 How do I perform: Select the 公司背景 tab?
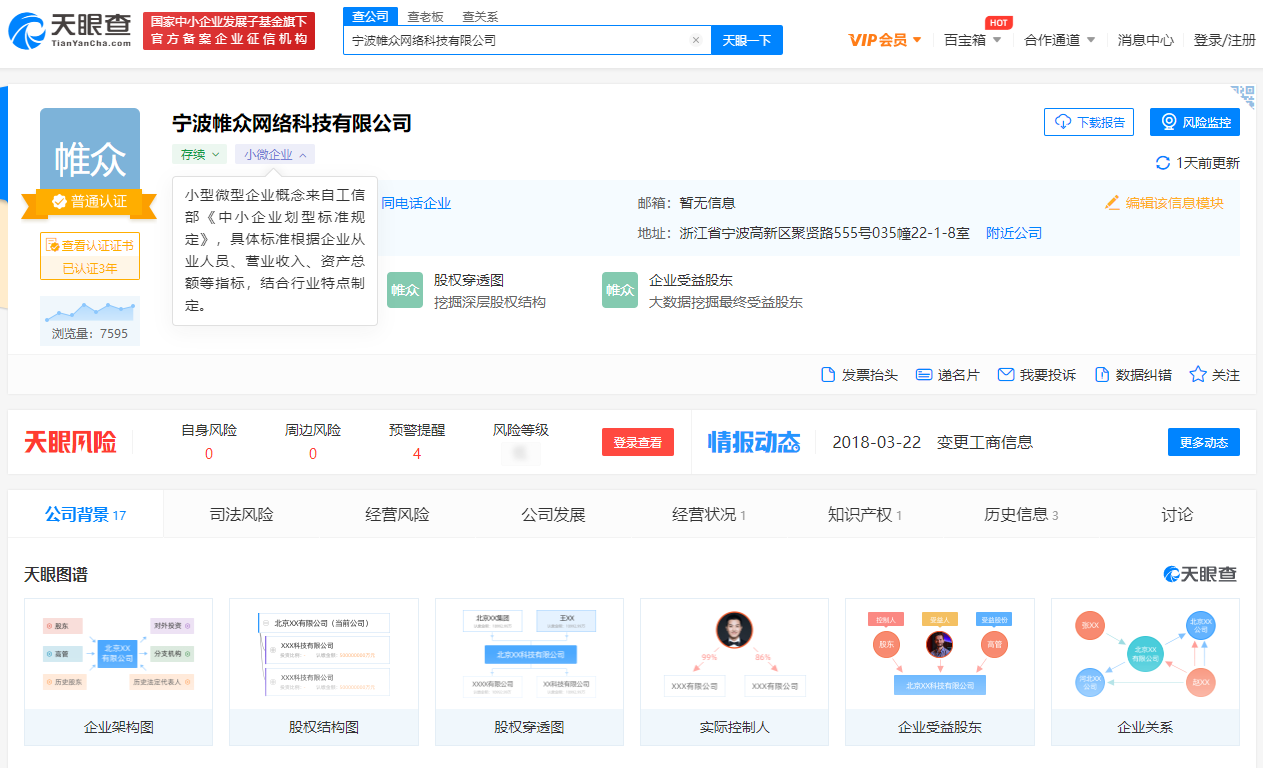(x=85, y=515)
